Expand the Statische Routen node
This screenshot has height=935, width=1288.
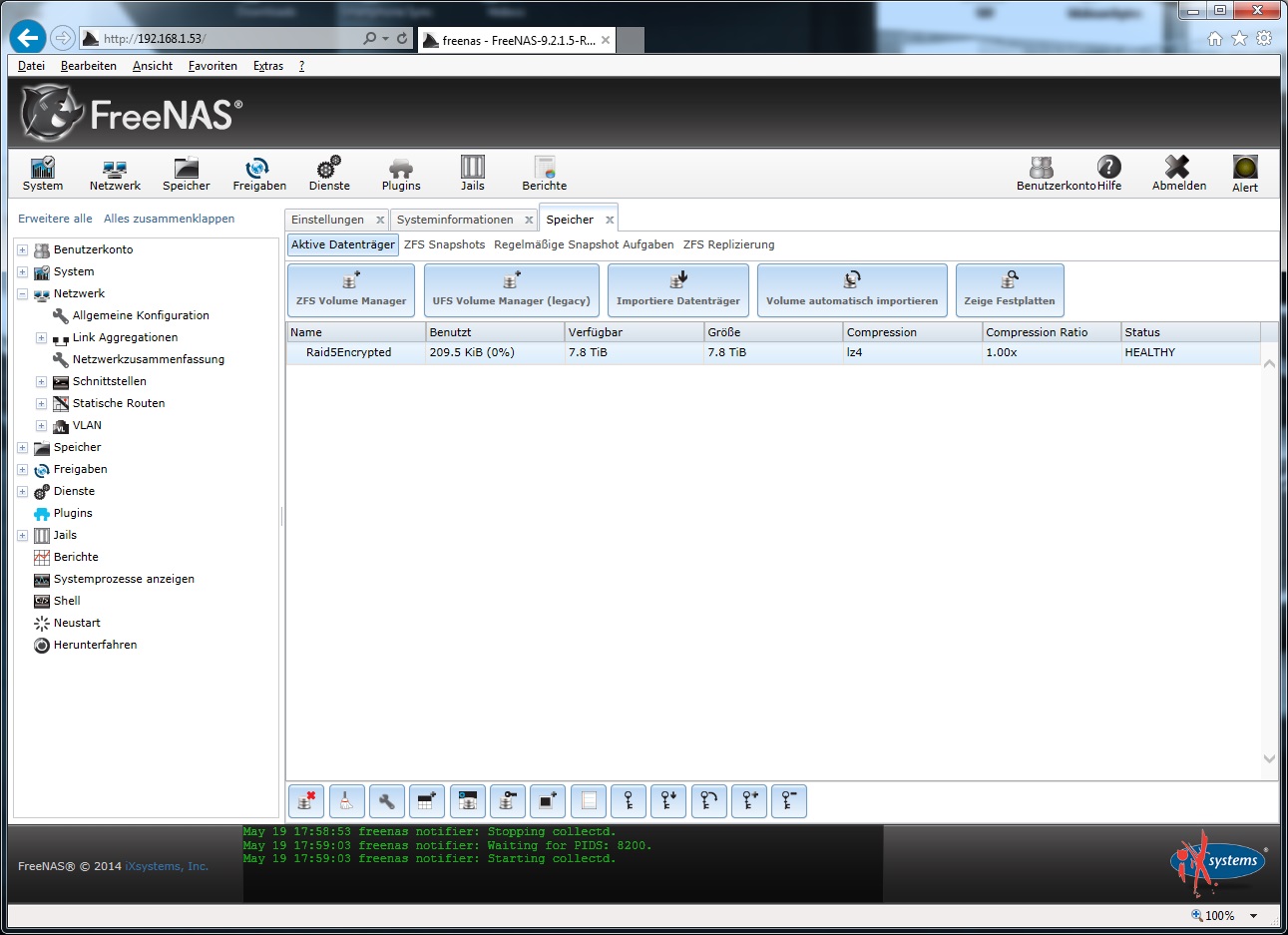click(41, 403)
